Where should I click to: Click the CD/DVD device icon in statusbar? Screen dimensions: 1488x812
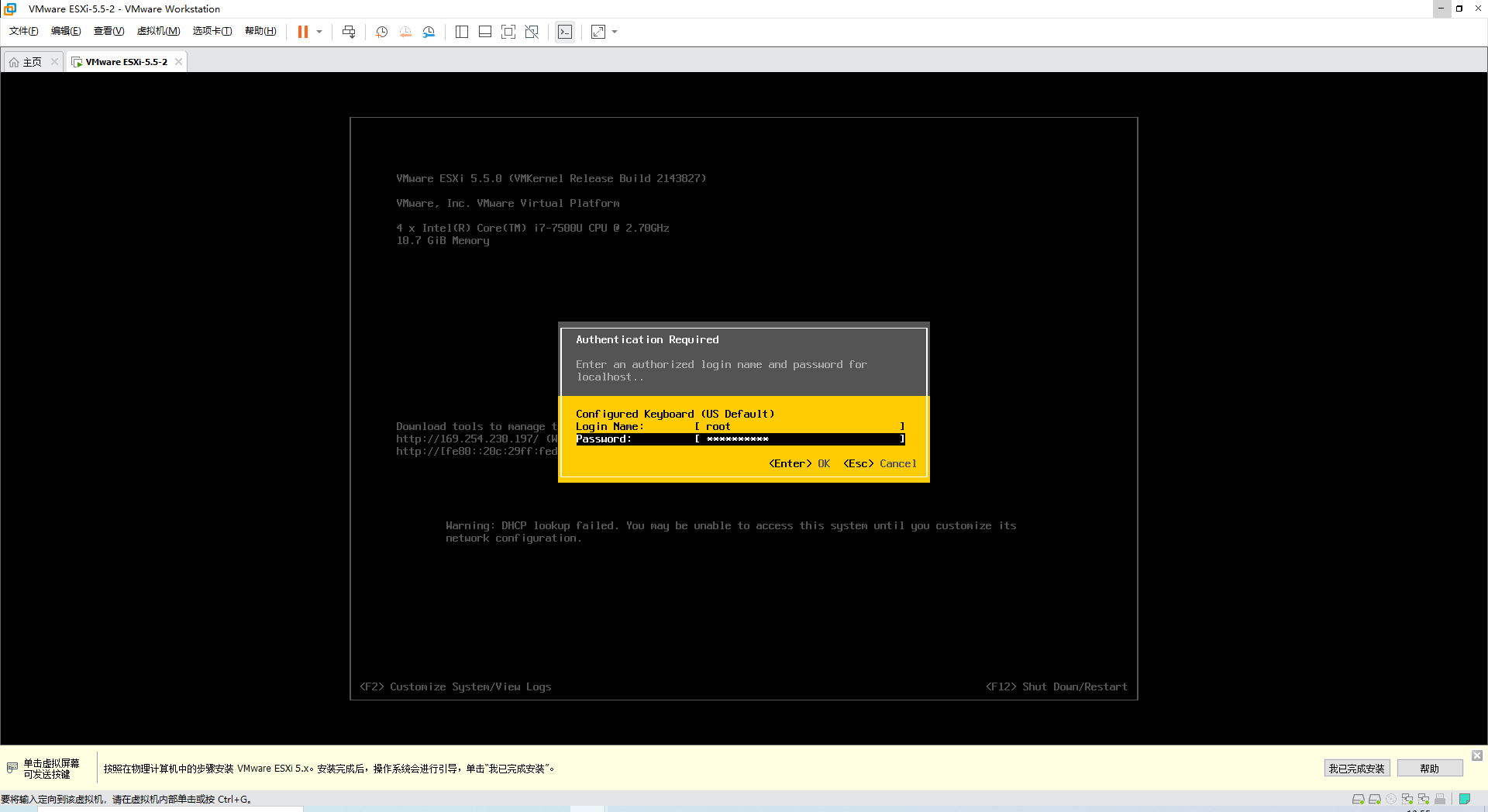(1391, 799)
